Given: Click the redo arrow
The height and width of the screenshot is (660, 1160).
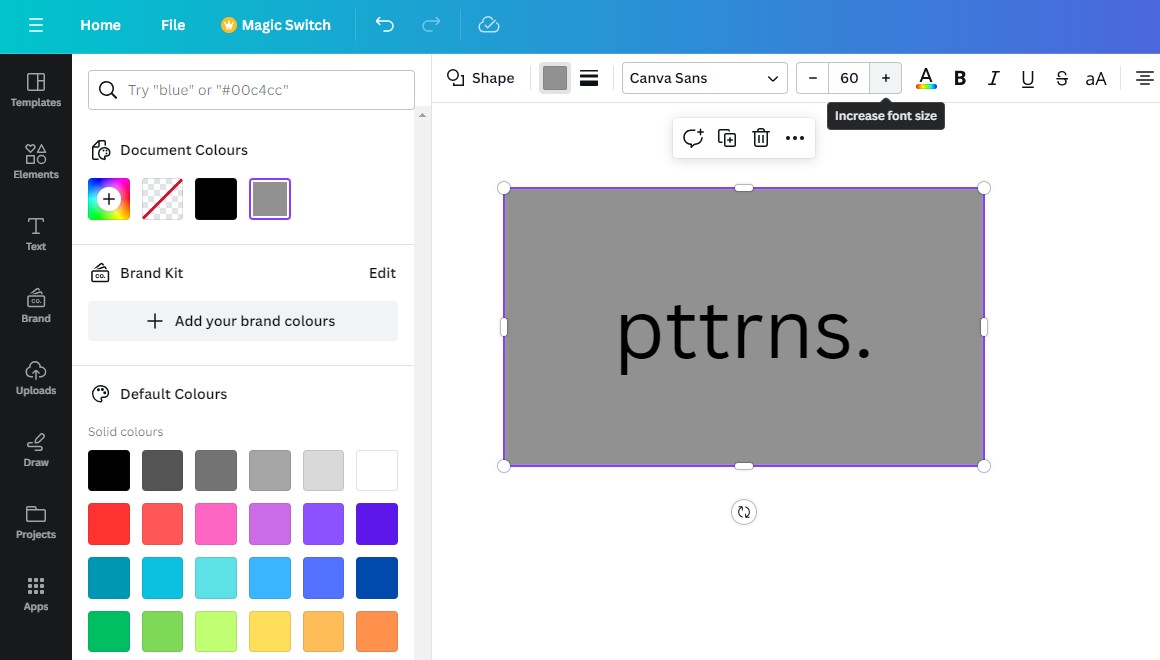Looking at the screenshot, I should point(431,24).
